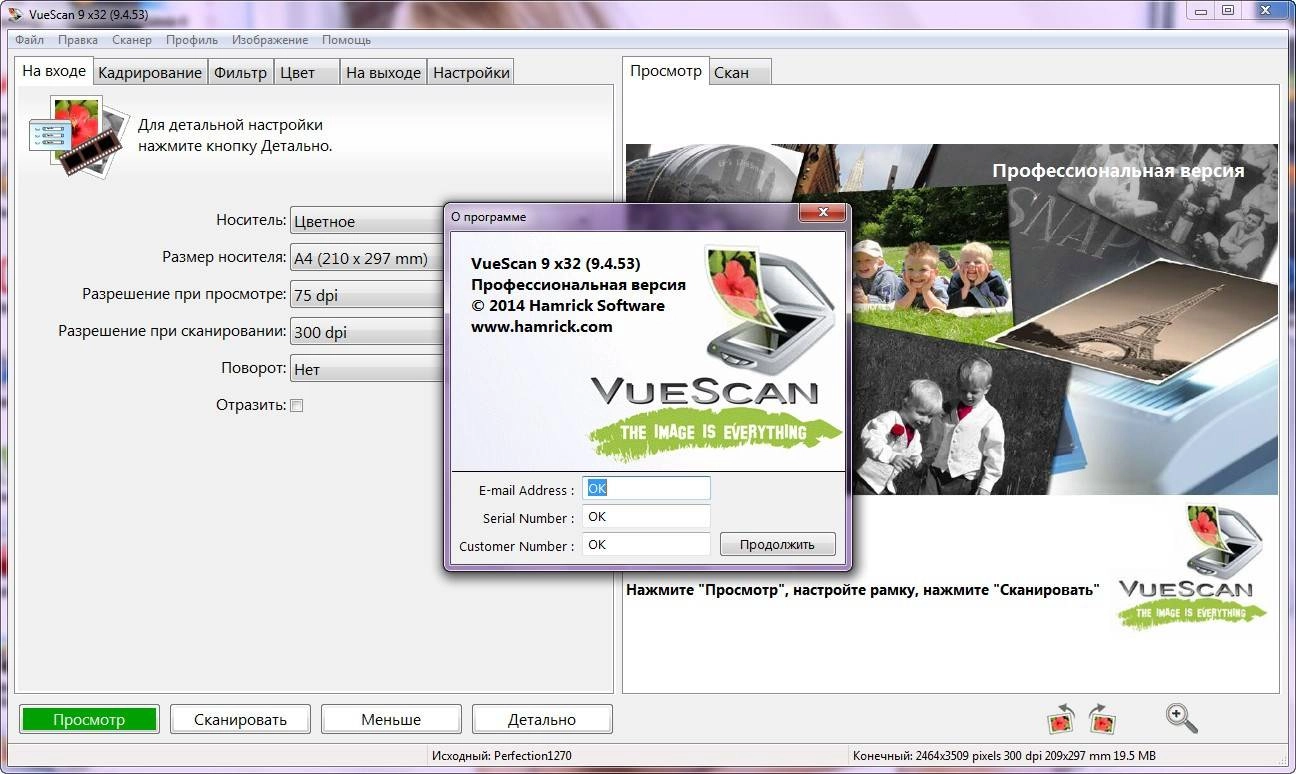This screenshot has width=1296, height=774.
Task: Click the Конечный output size status text
Action: [1004, 756]
